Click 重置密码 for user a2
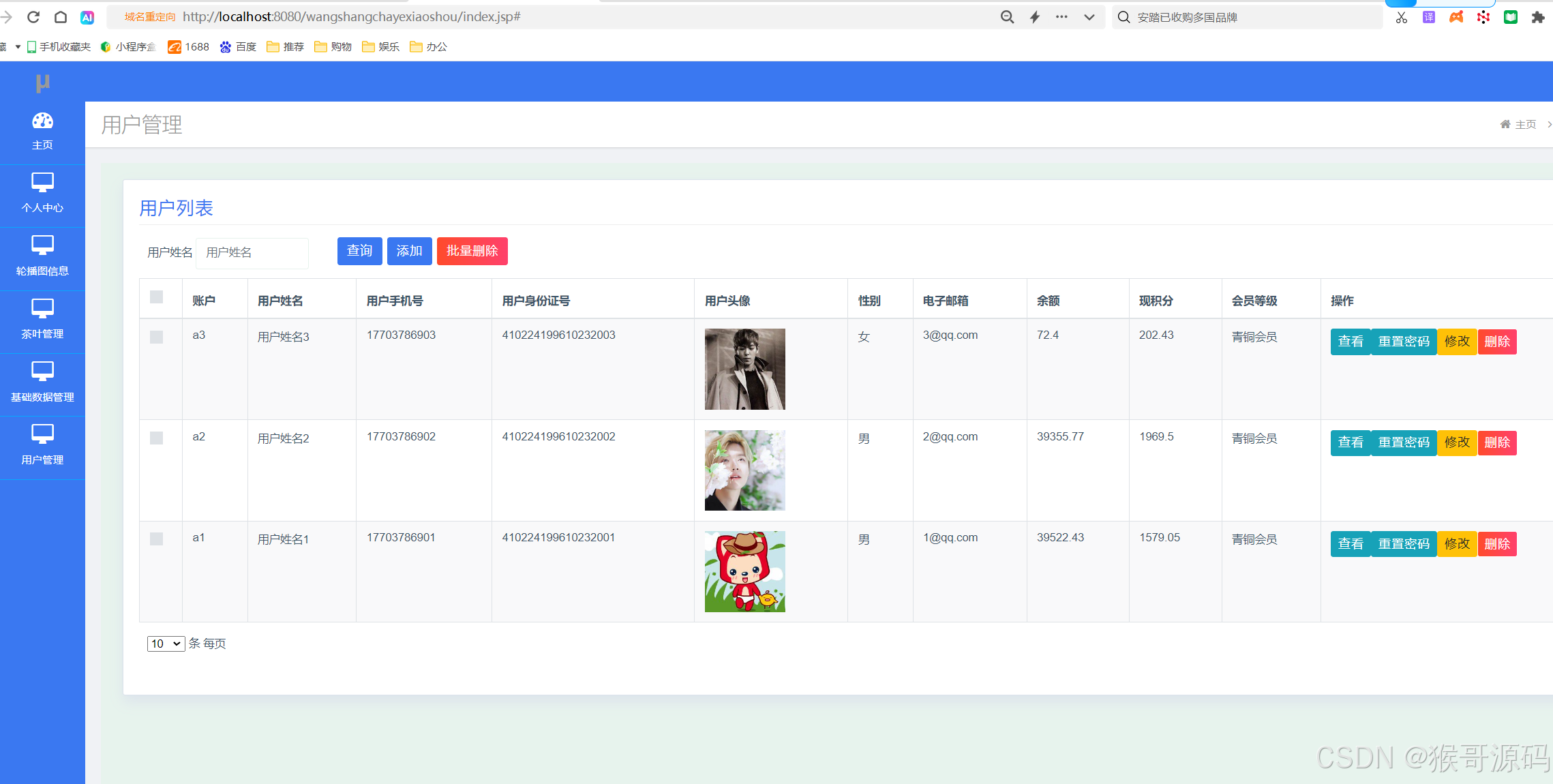This screenshot has width=1553, height=784. [1403, 442]
